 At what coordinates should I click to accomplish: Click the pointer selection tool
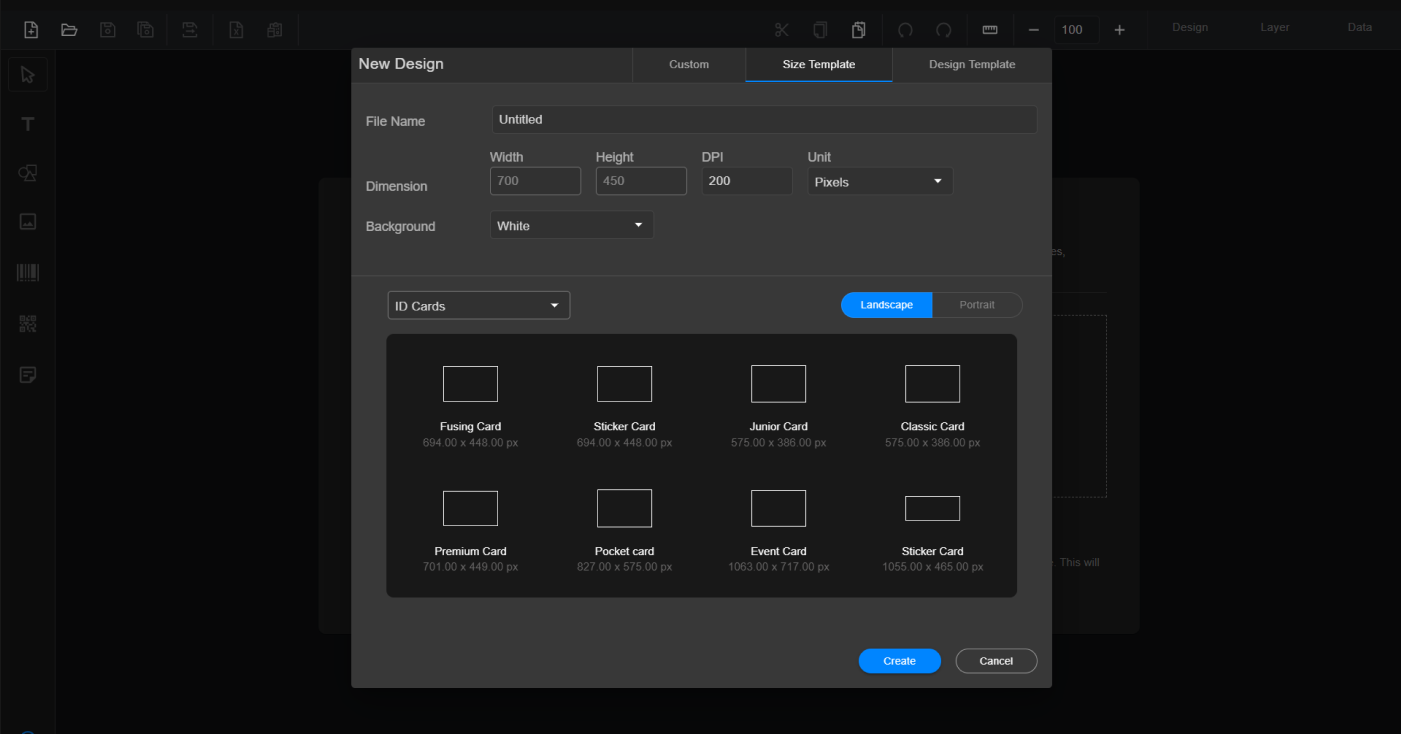pyautogui.click(x=28, y=75)
